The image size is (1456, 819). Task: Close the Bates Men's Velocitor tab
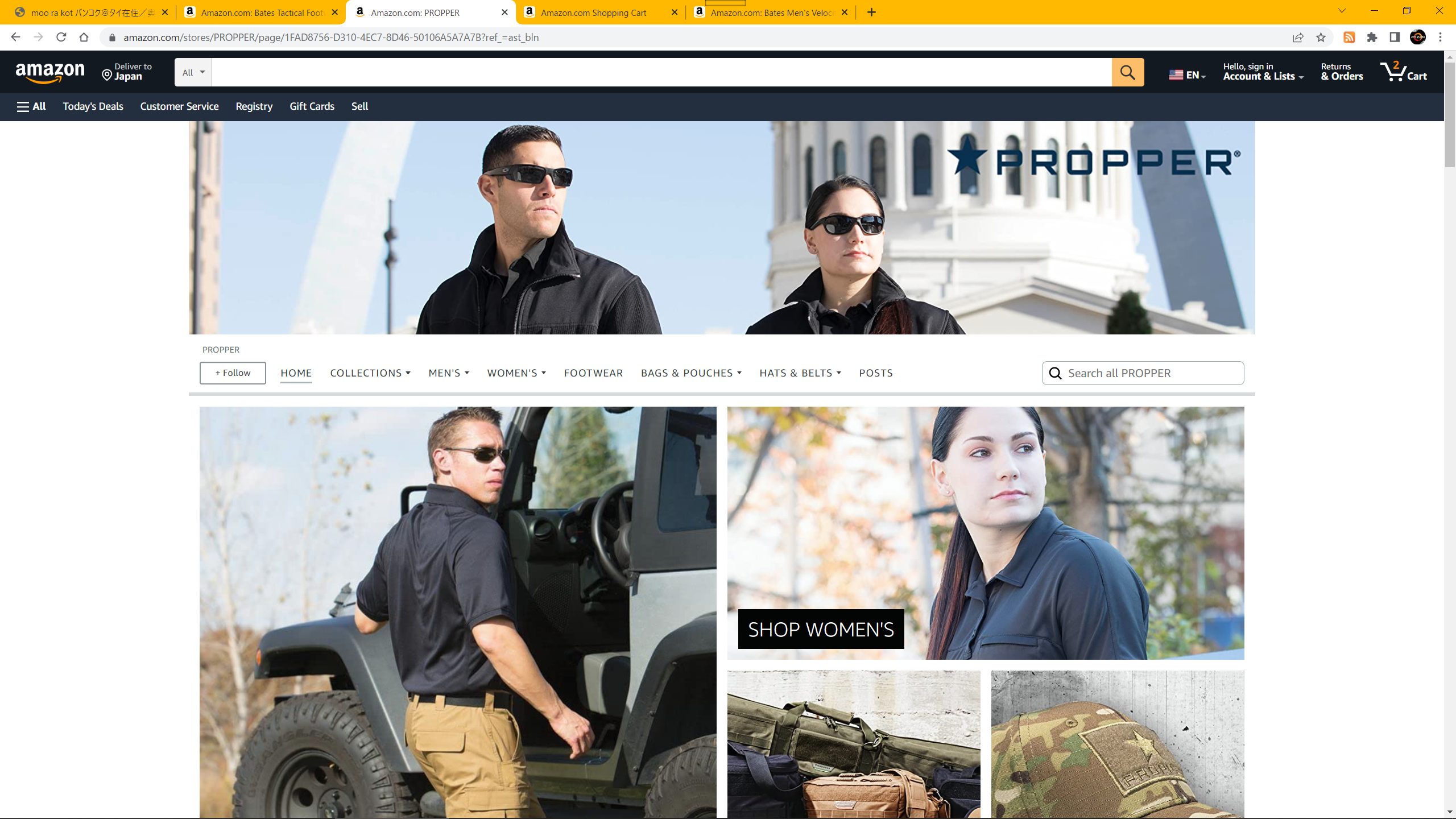(x=845, y=12)
